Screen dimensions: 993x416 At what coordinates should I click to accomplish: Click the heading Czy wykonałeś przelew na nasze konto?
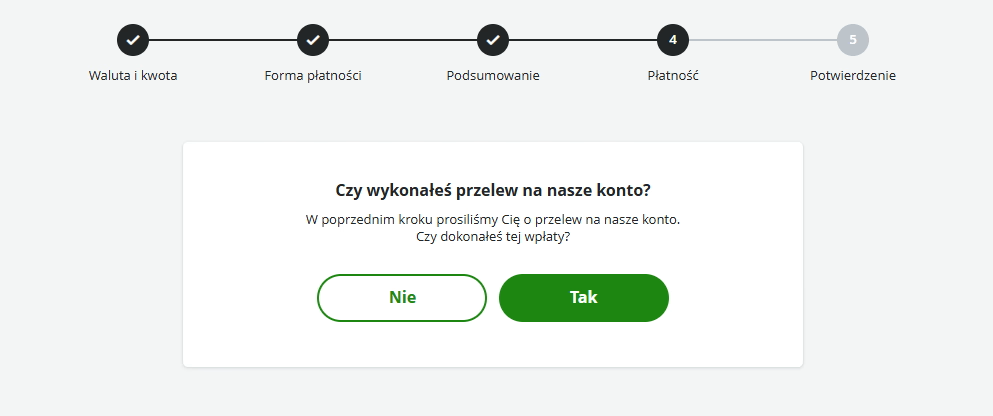coord(493,190)
